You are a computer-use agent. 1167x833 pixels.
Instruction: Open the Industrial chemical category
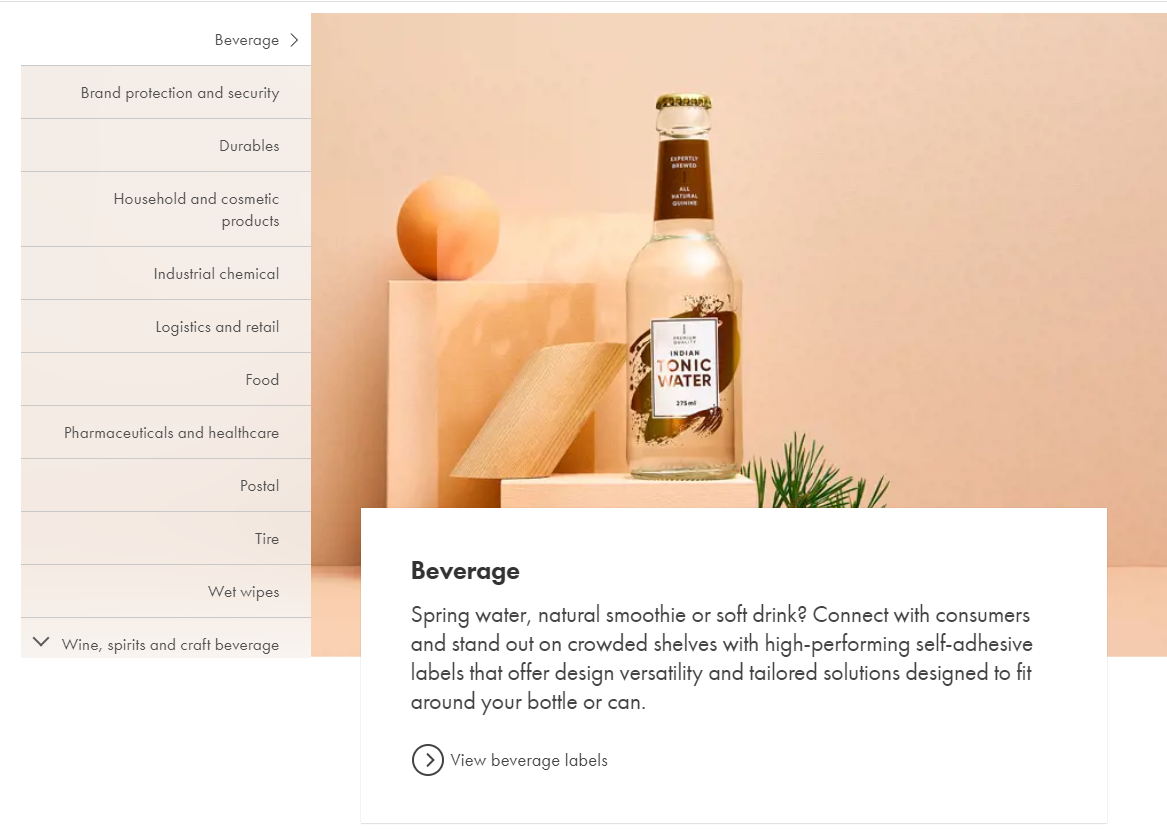pos(166,273)
